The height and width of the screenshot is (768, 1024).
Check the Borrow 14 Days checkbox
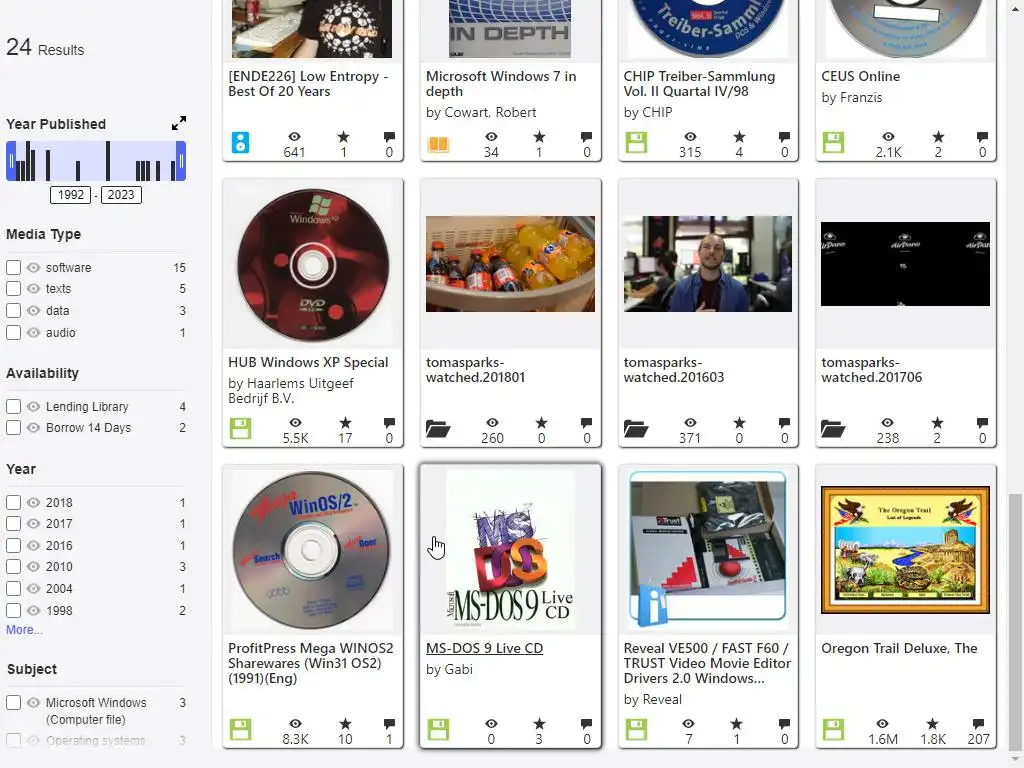tap(13, 428)
